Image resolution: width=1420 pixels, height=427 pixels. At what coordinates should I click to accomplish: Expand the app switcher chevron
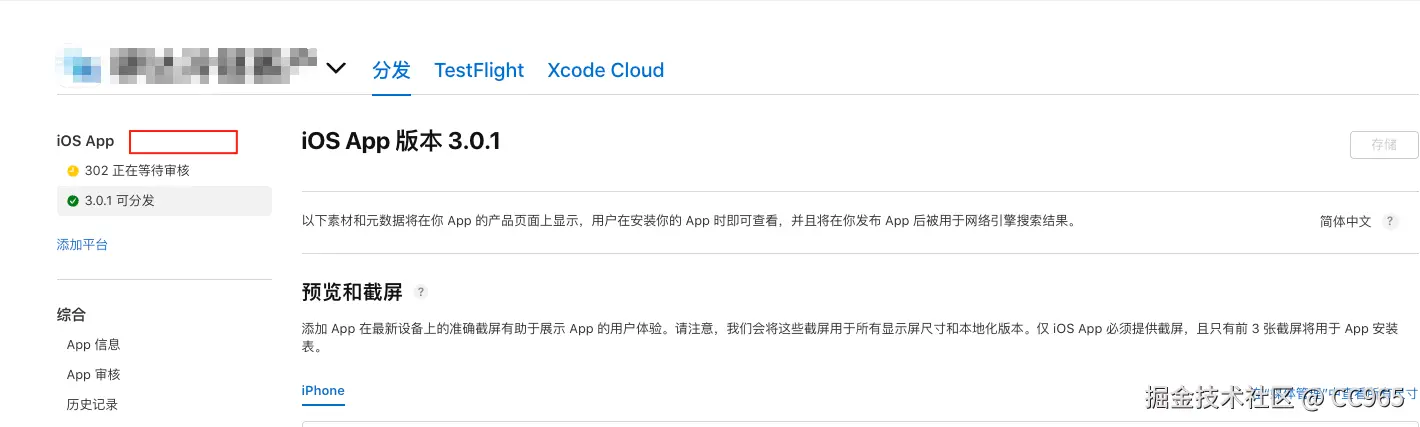336,68
